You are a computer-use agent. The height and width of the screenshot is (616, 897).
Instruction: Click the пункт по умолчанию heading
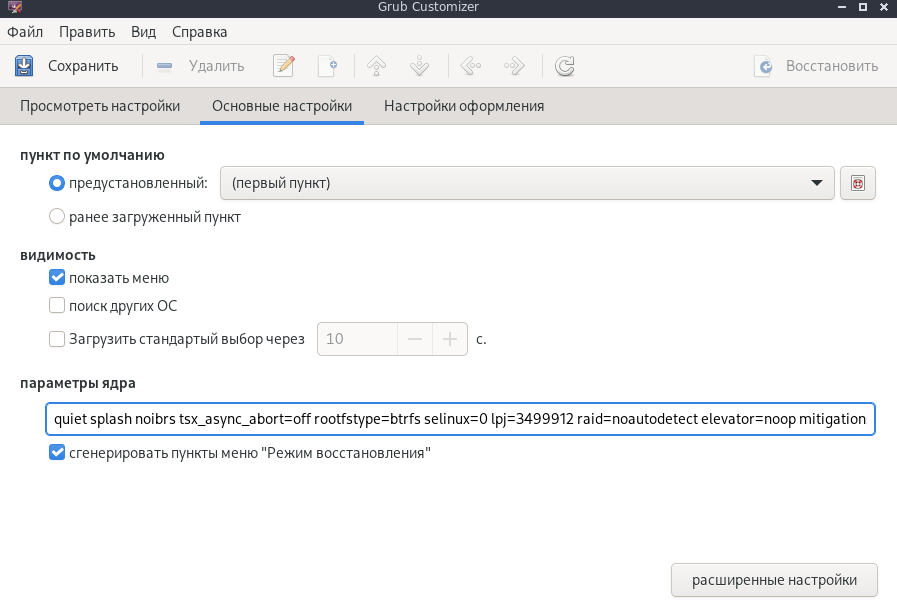tap(92, 155)
